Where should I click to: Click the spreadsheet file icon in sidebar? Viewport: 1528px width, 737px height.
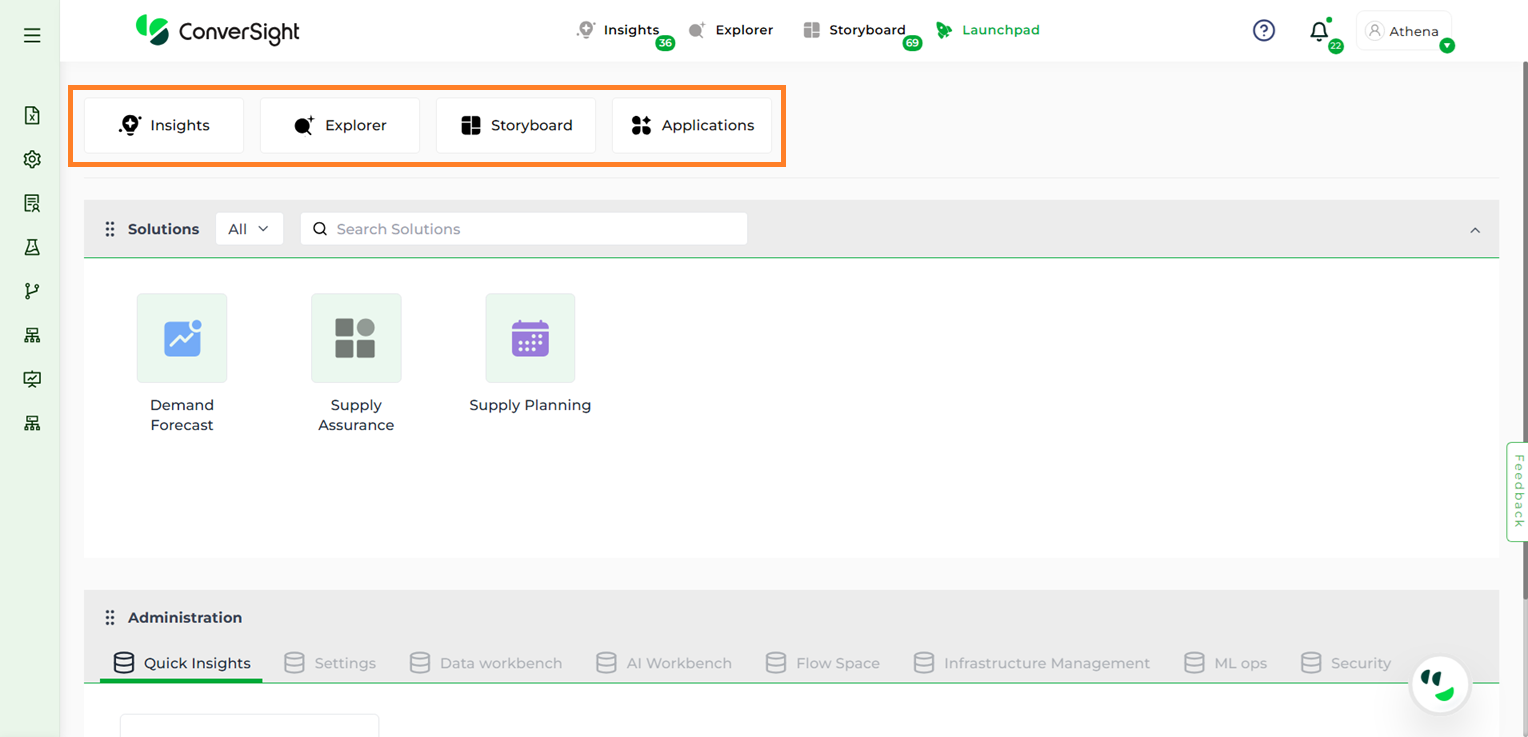tap(31, 115)
